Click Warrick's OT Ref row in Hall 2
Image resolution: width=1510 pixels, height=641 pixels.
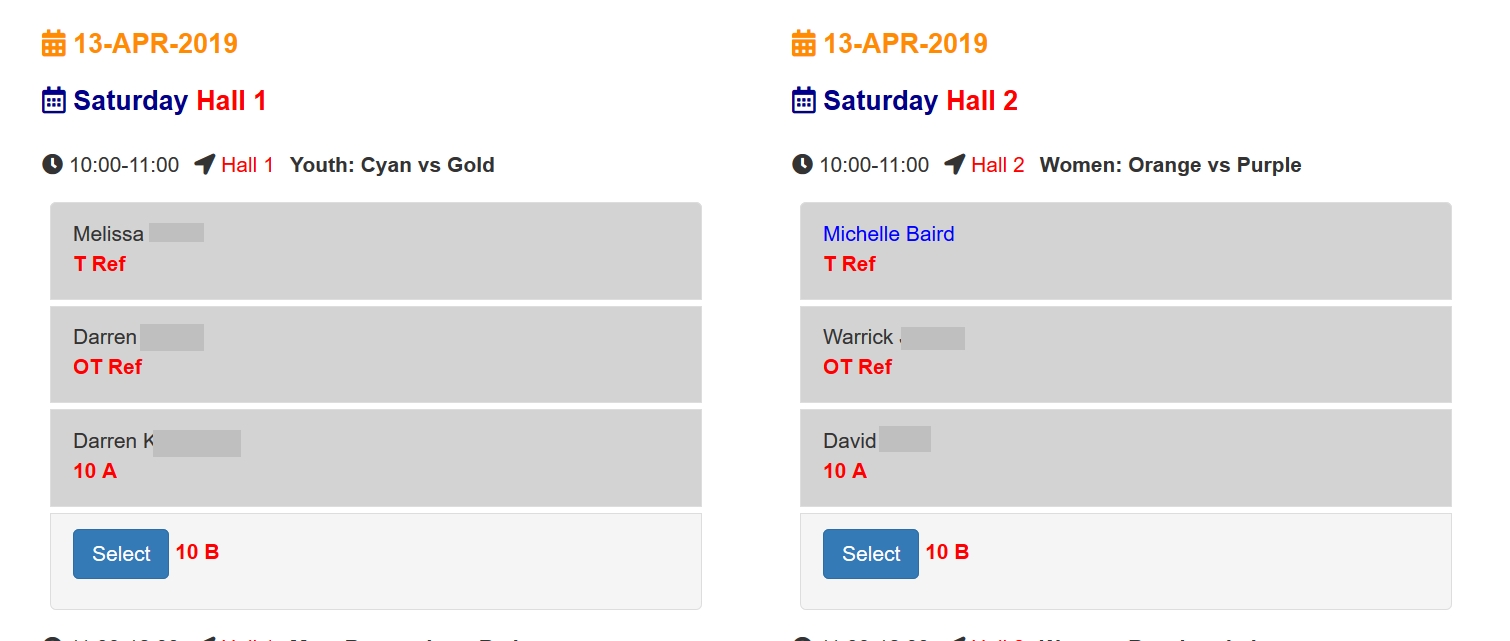[1125, 353]
